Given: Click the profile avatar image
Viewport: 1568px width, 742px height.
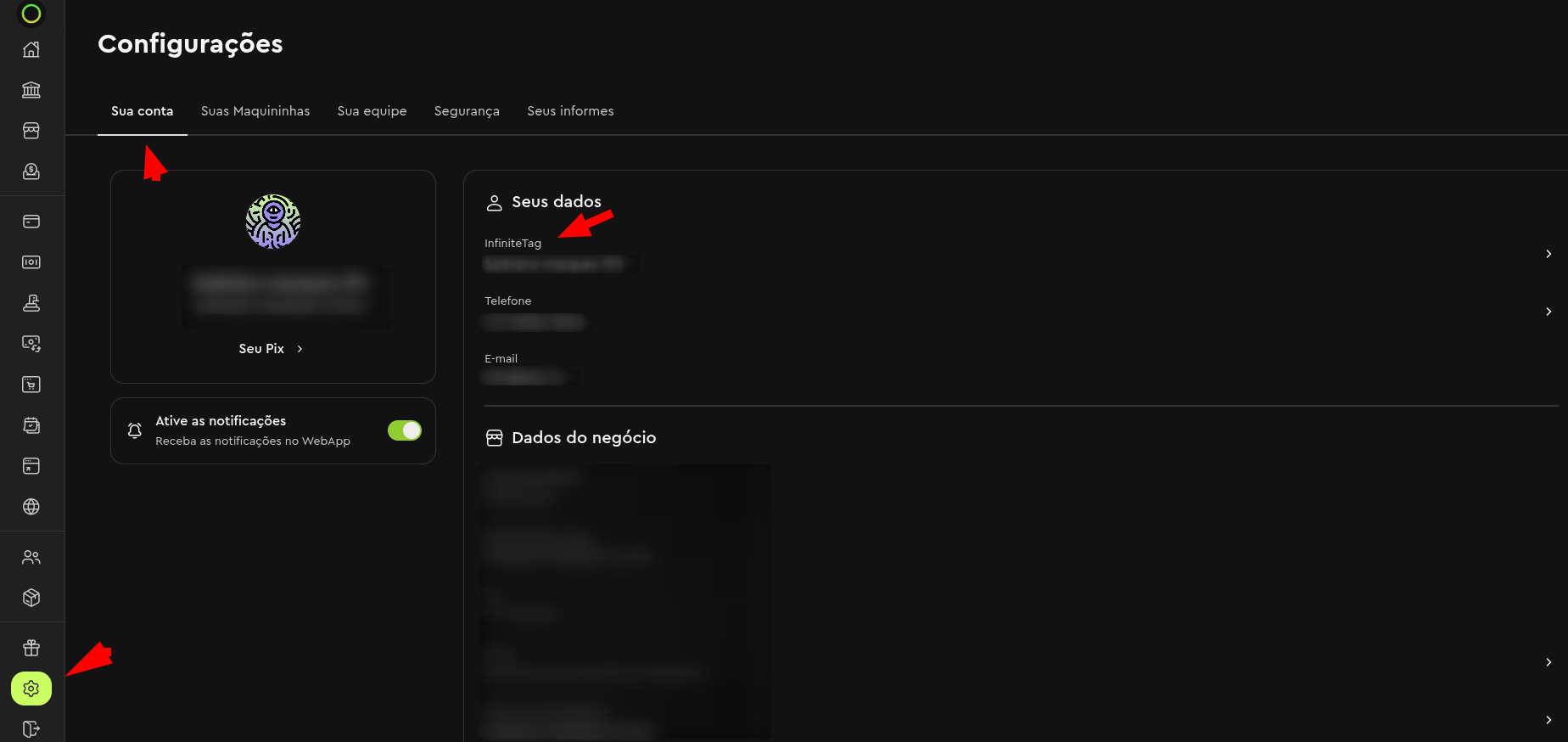Looking at the screenshot, I should click(x=273, y=222).
